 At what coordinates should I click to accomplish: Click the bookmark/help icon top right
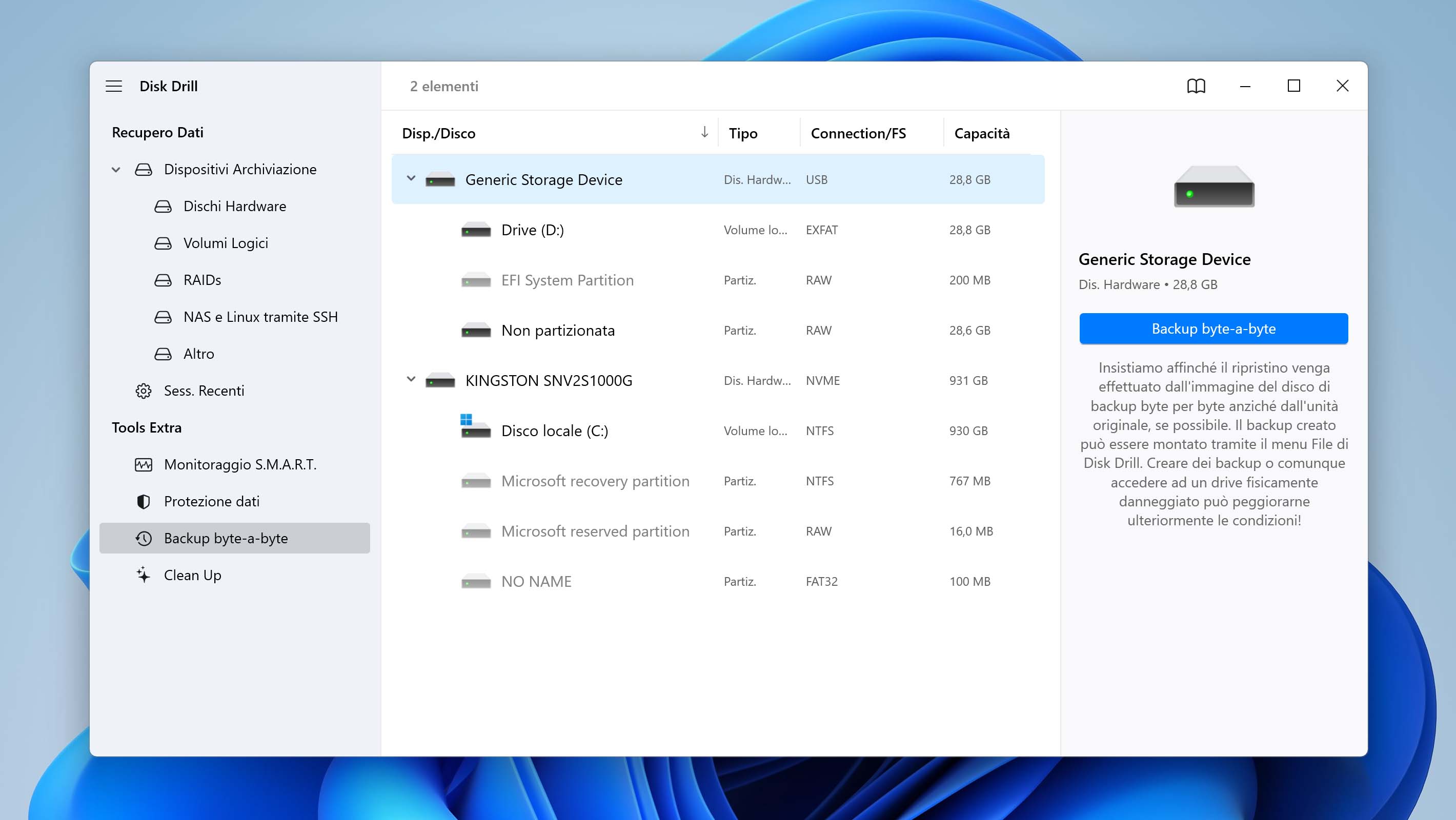pyautogui.click(x=1196, y=85)
